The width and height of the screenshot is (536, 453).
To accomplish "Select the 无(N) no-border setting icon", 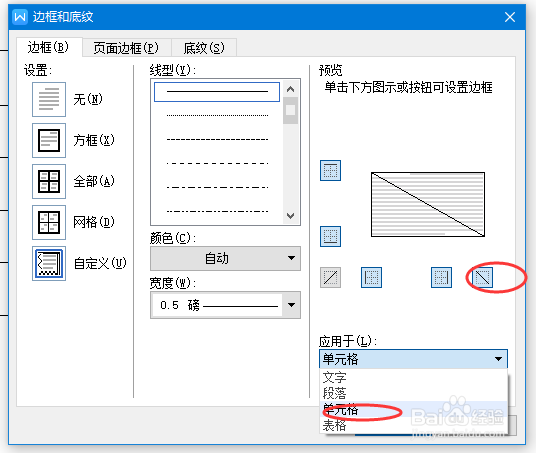I will click(49, 99).
